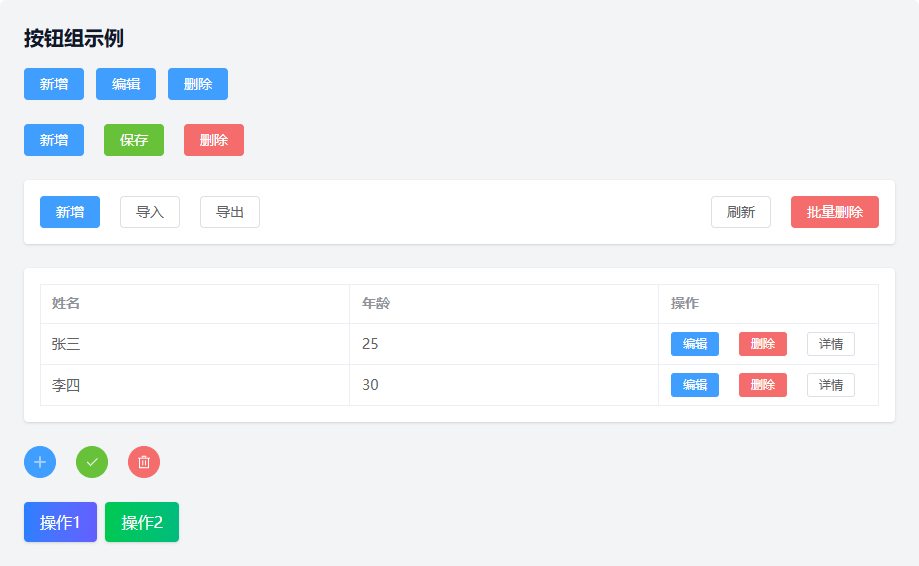Click 删除 in the 李四 row
Screen dimensions: 919x566
coord(763,385)
